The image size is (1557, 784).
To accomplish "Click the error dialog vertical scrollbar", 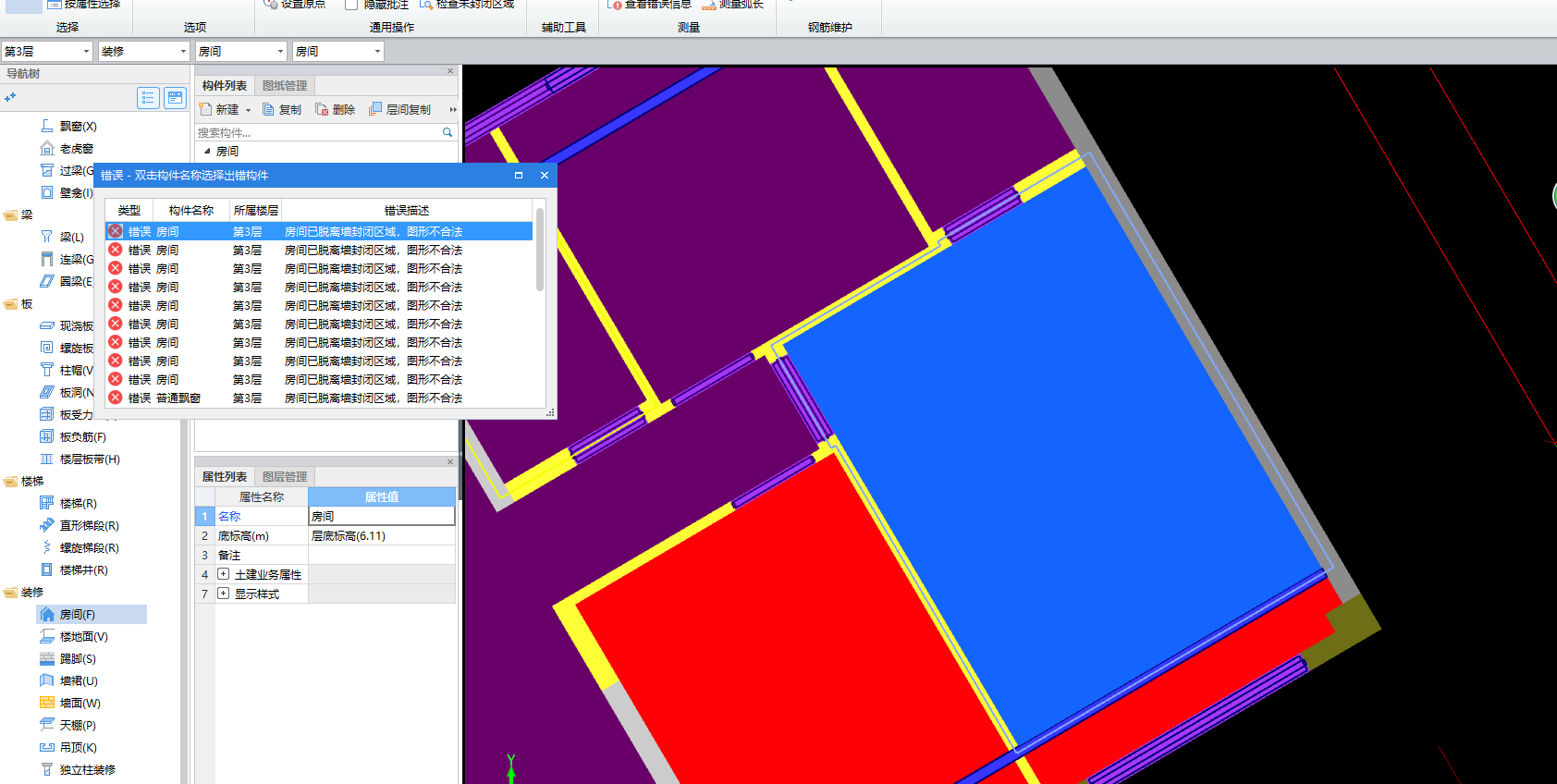I will (540, 250).
